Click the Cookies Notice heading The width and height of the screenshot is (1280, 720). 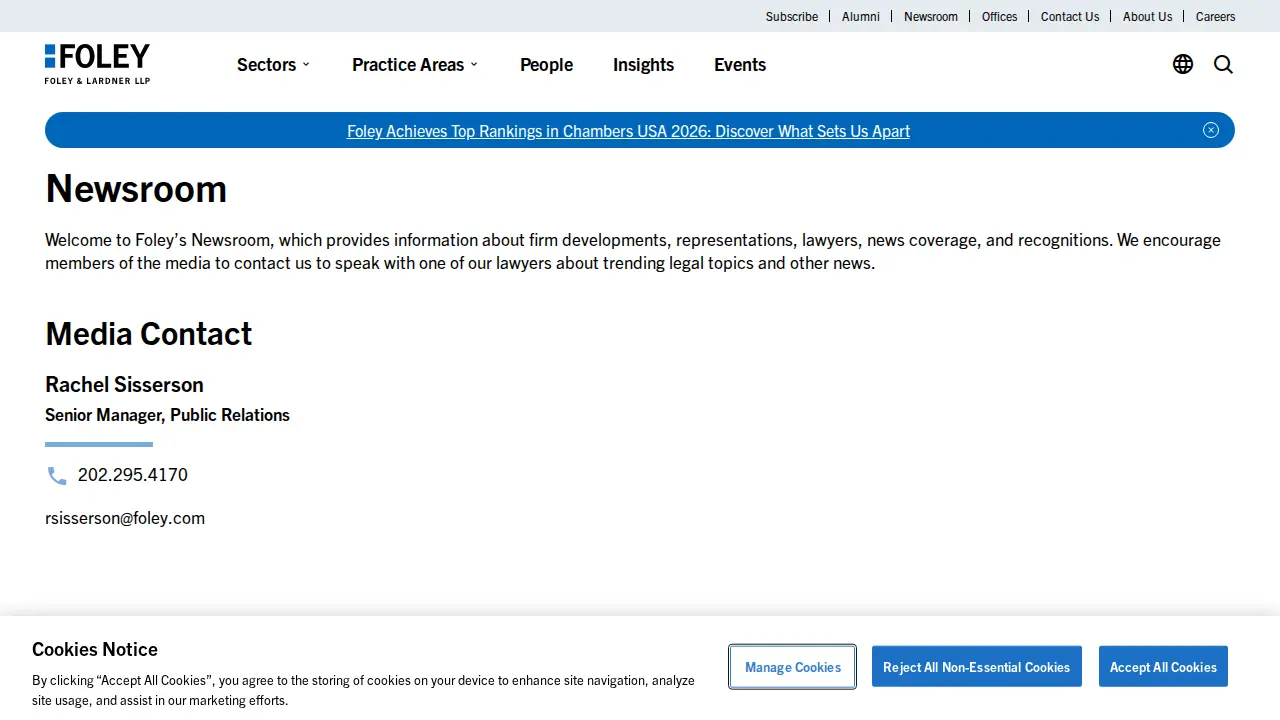click(95, 649)
